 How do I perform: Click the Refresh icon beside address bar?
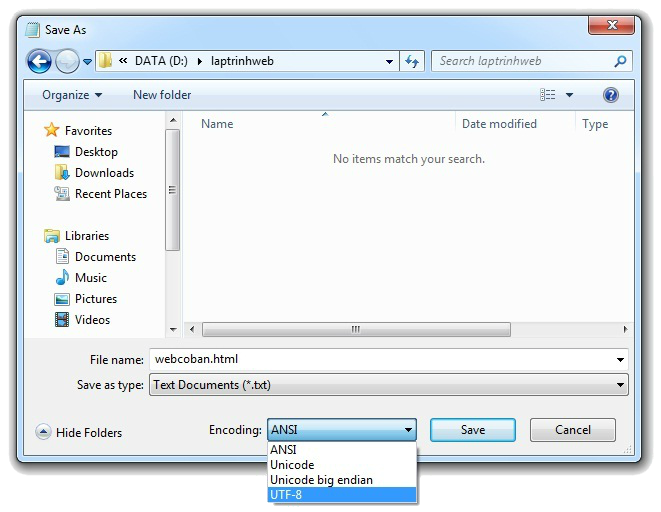point(412,61)
